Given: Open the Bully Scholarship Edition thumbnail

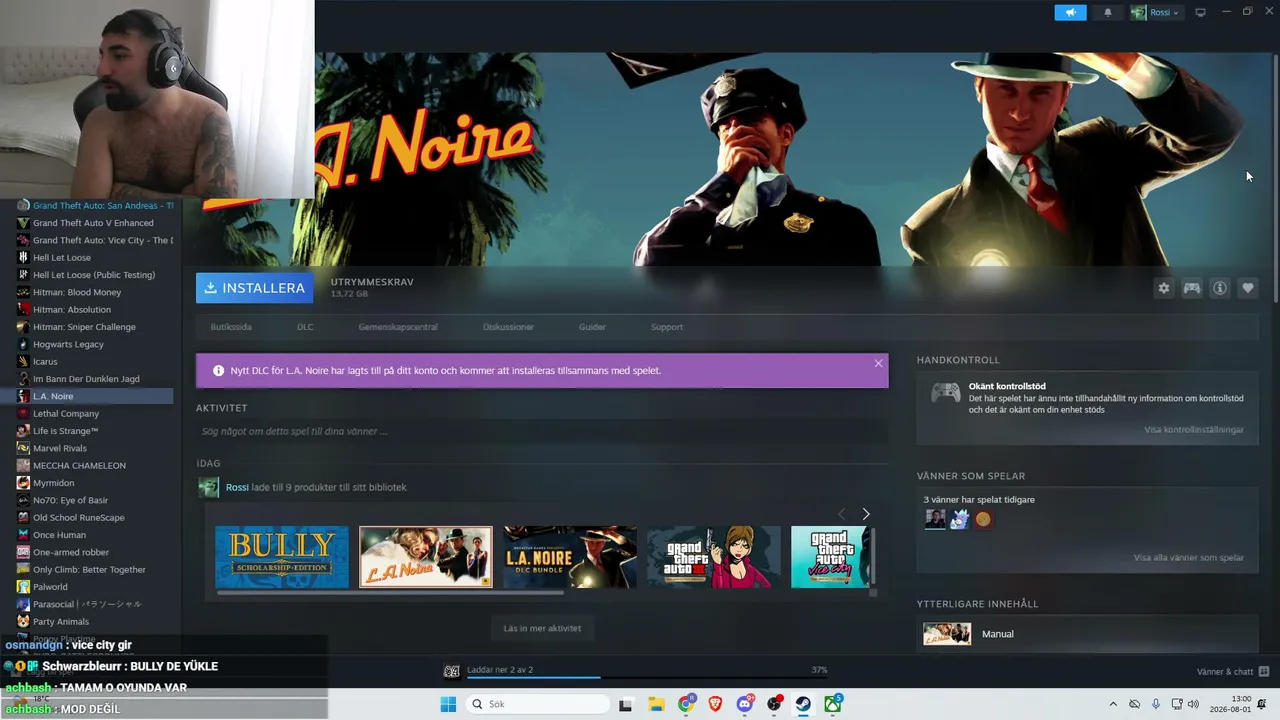Looking at the screenshot, I should (x=282, y=557).
